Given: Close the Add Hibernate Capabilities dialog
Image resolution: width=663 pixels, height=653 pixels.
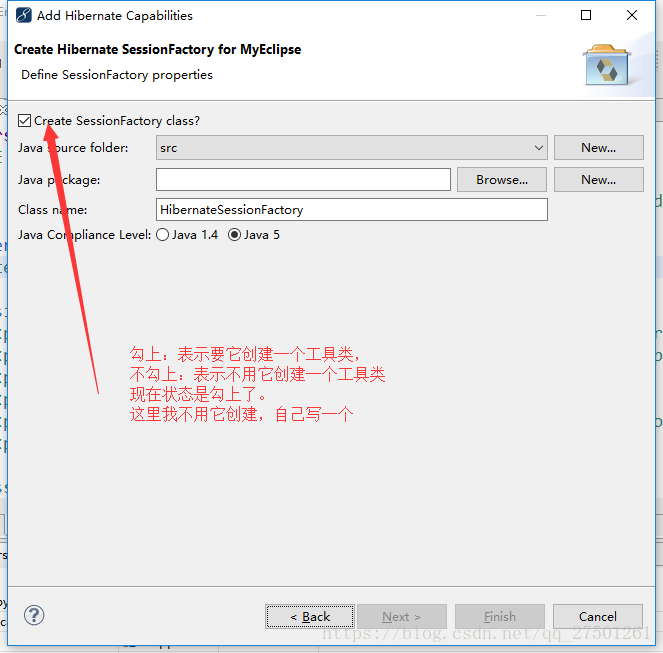Looking at the screenshot, I should tap(632, 15).
